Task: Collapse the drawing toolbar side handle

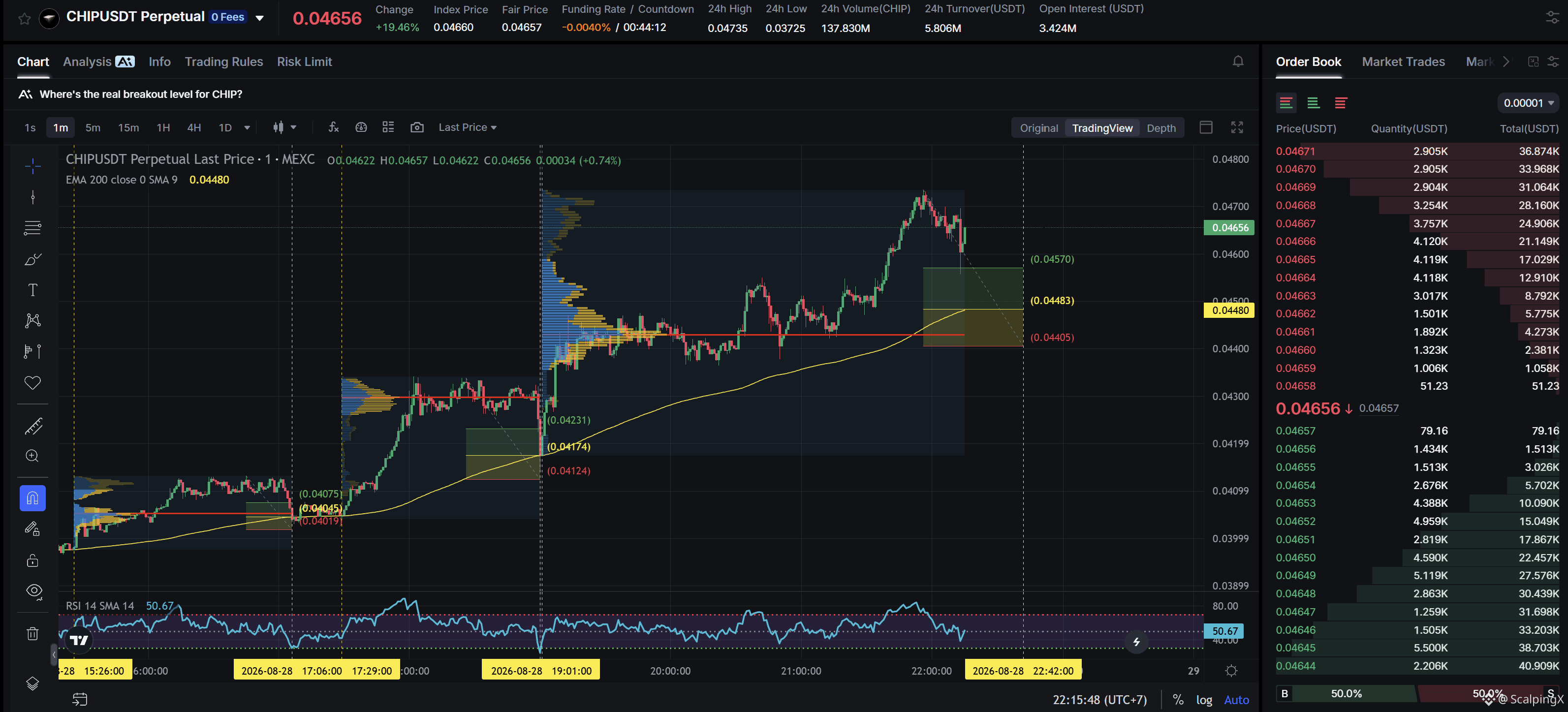Action: click(54, 655)
